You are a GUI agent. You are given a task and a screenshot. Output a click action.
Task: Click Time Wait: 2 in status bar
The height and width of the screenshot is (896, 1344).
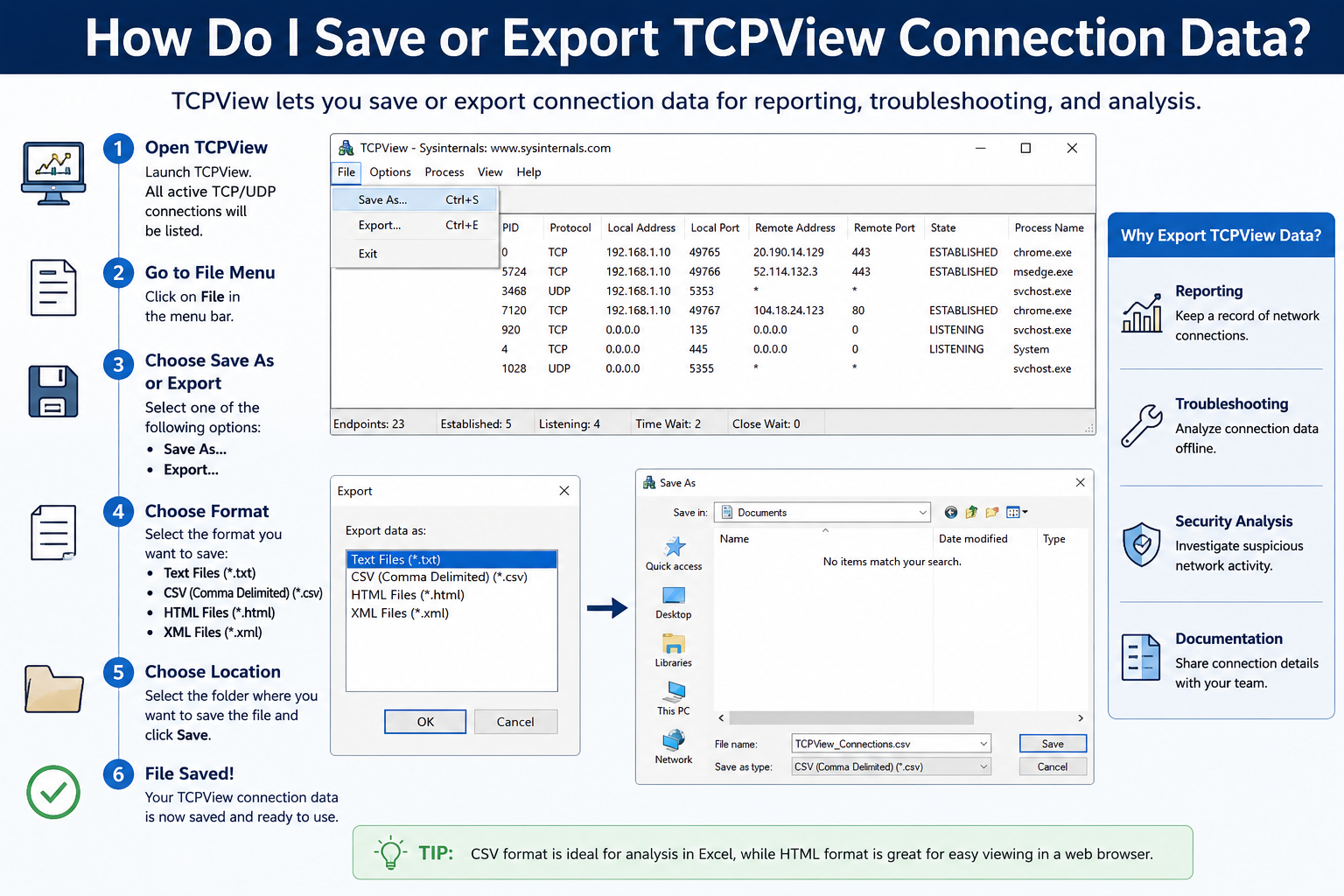point(668,424)
